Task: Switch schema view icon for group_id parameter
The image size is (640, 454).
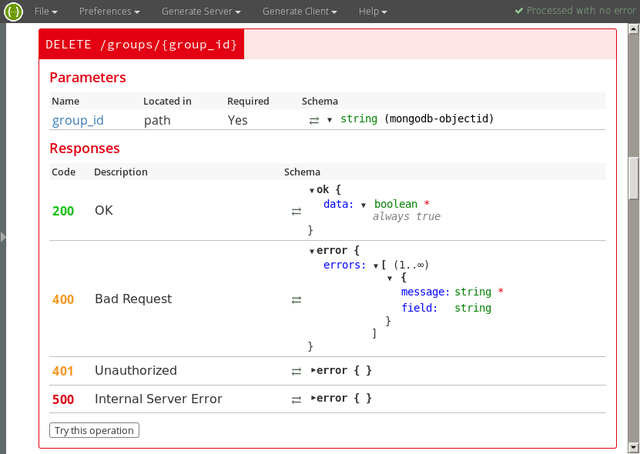Action: (314, 120)
